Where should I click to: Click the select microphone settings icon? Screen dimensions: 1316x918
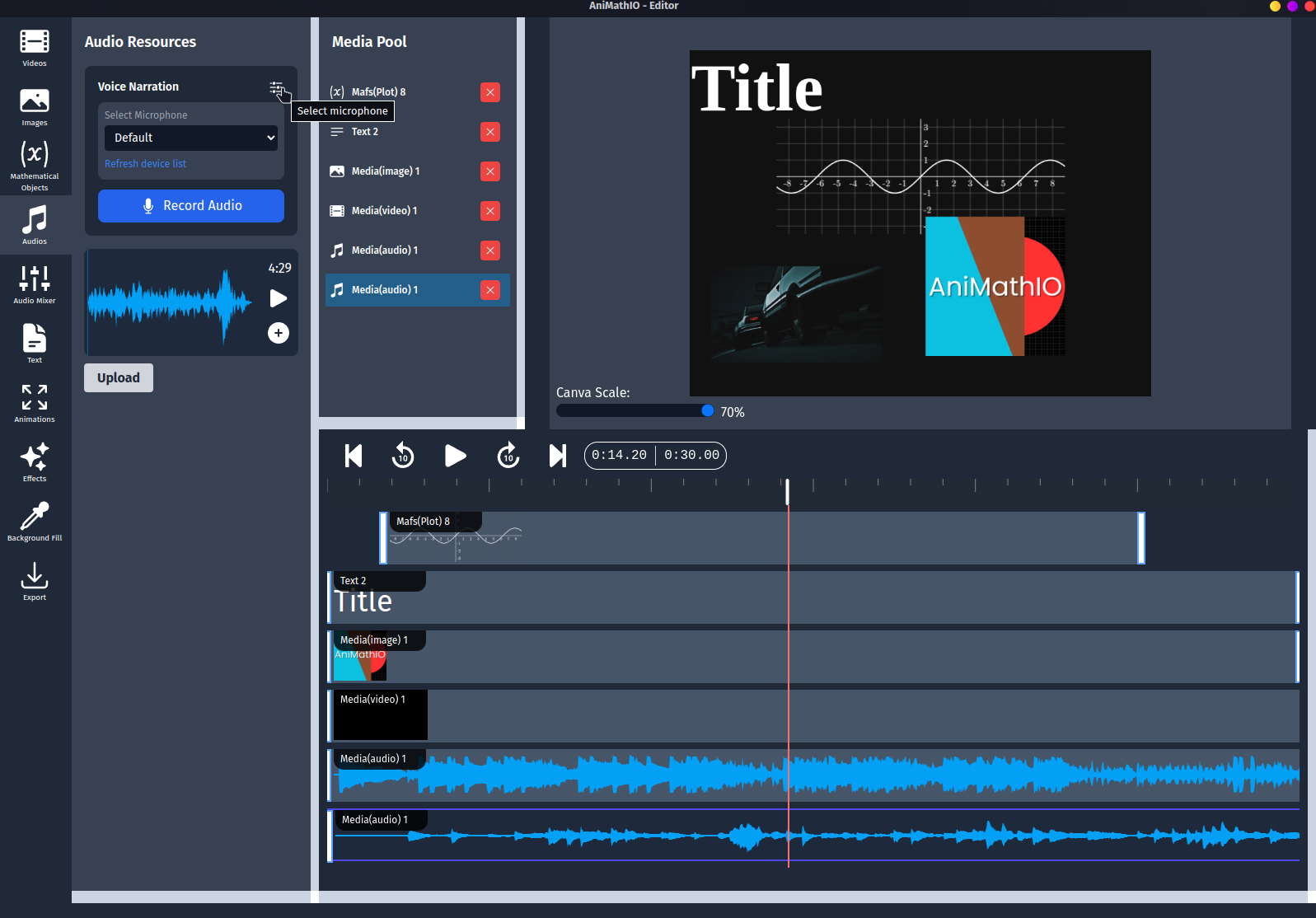coord(277,87)
